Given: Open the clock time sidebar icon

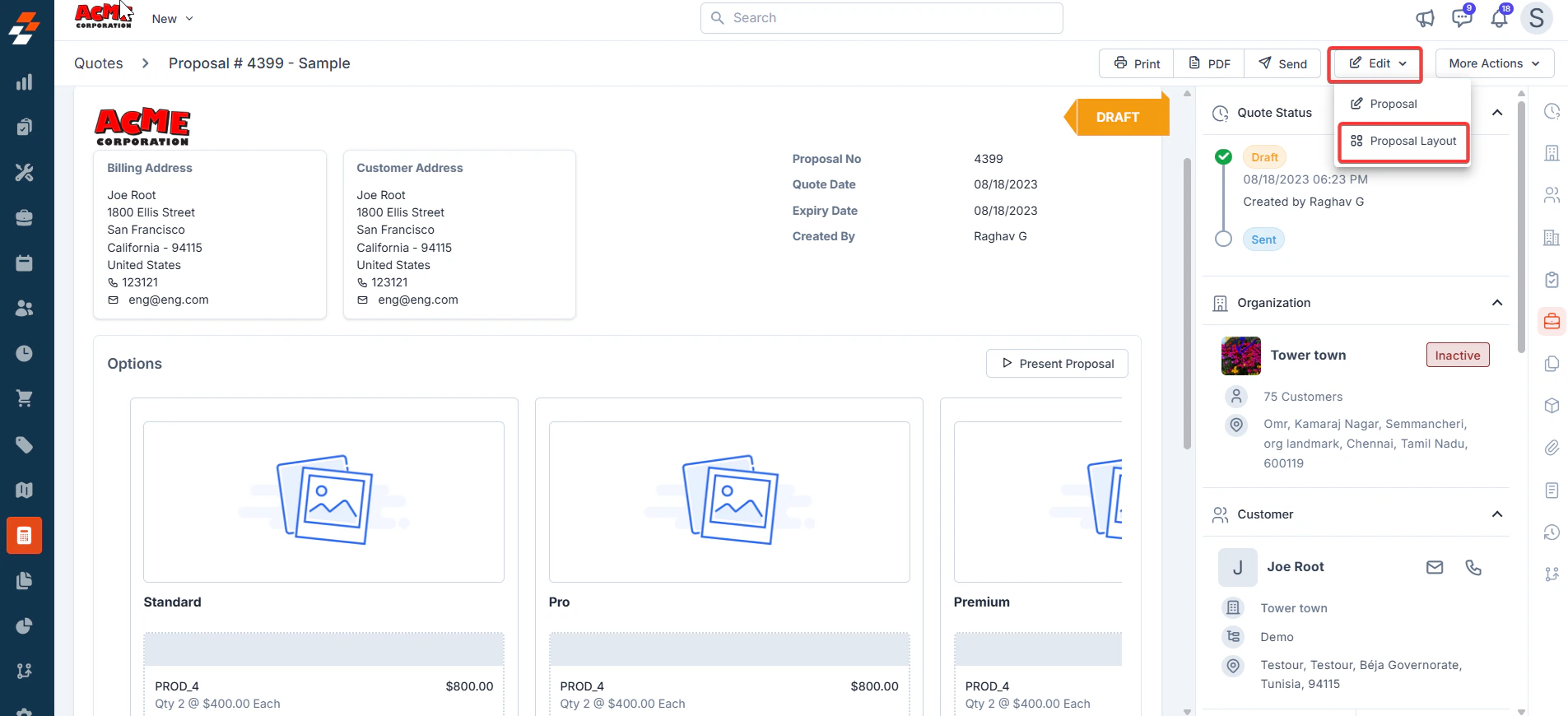Looking at the screenshot, I should click(25, 353).
